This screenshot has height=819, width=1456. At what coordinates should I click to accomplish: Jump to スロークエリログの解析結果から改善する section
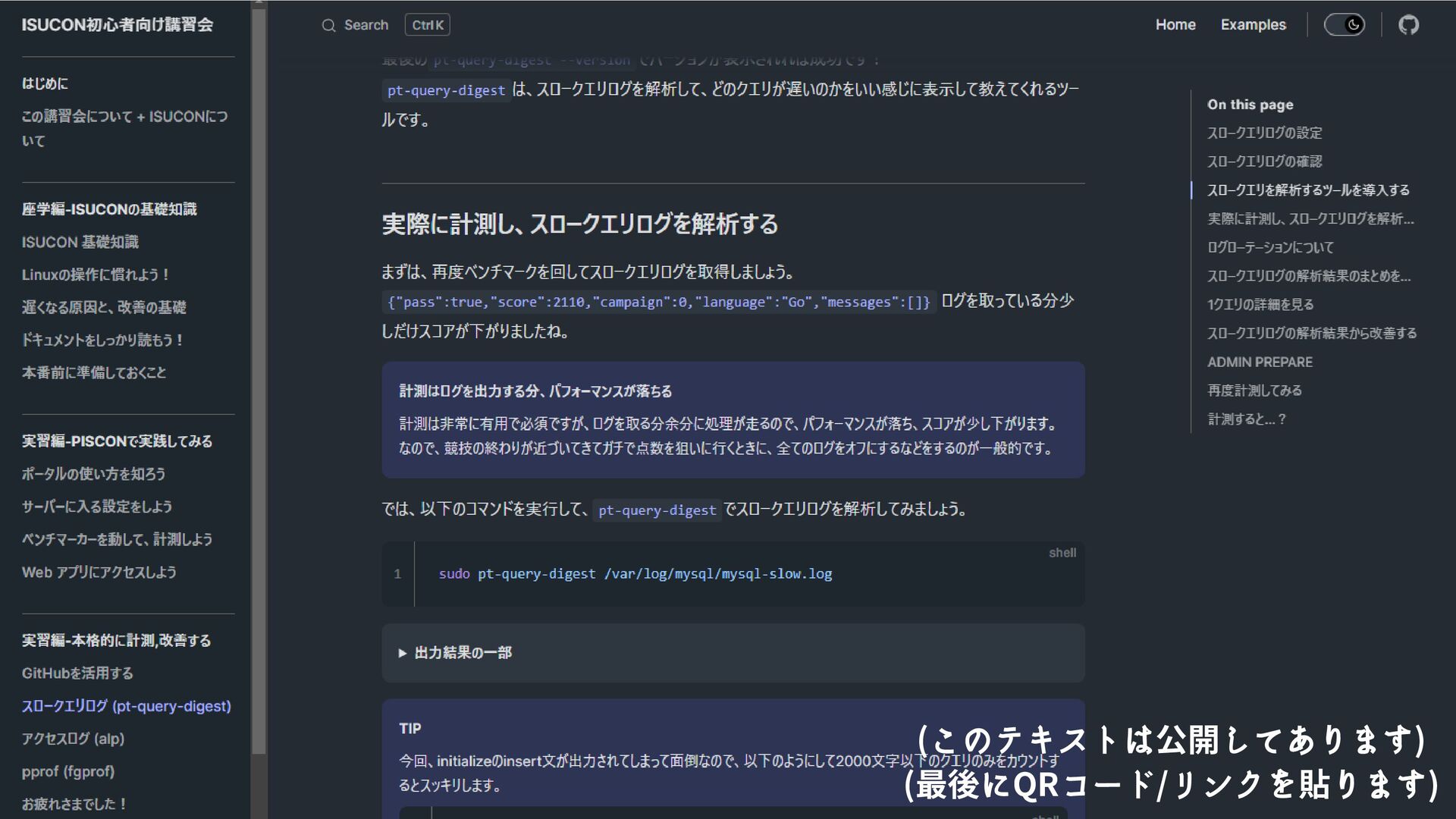1312,333
